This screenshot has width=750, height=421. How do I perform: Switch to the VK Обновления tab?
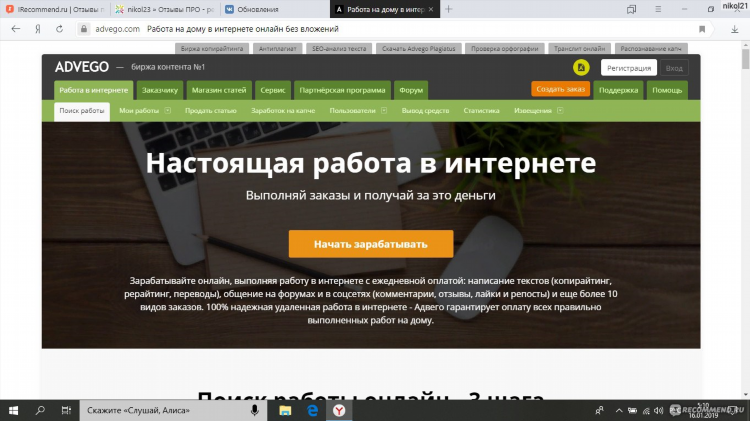tap(274, 9)
